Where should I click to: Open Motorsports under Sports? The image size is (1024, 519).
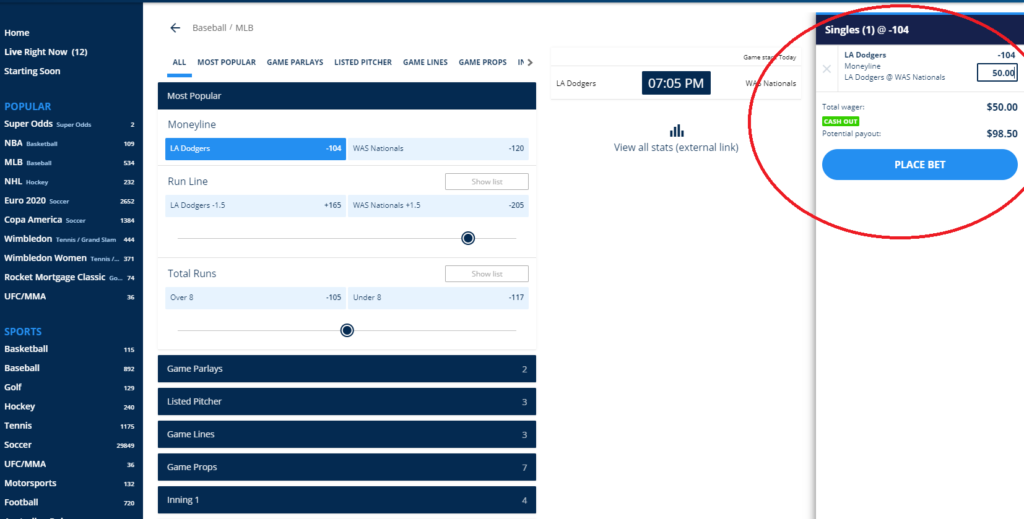69,483
